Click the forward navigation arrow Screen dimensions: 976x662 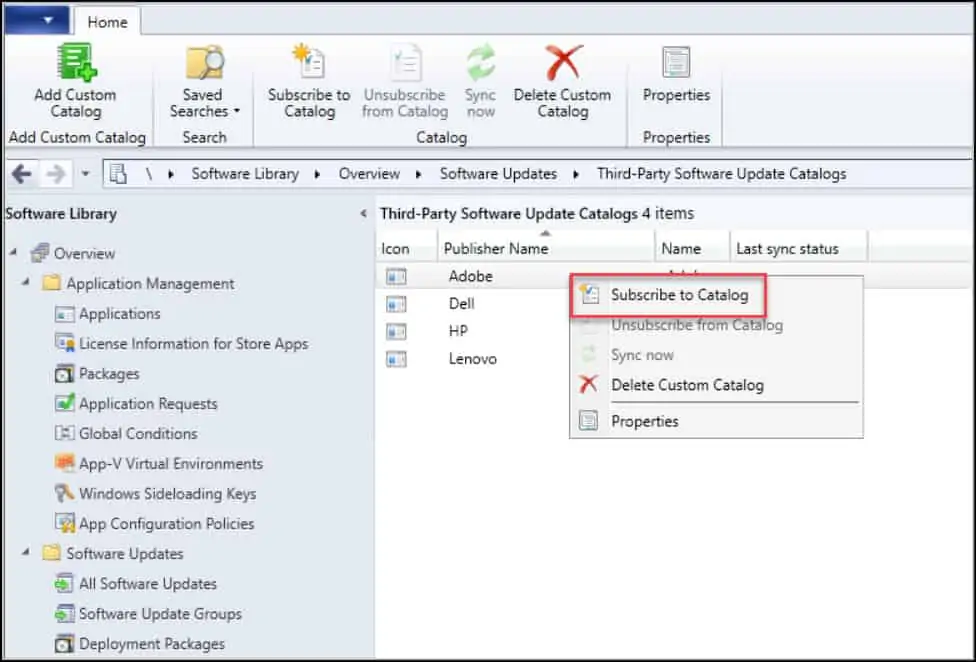(x=56, y=174)
